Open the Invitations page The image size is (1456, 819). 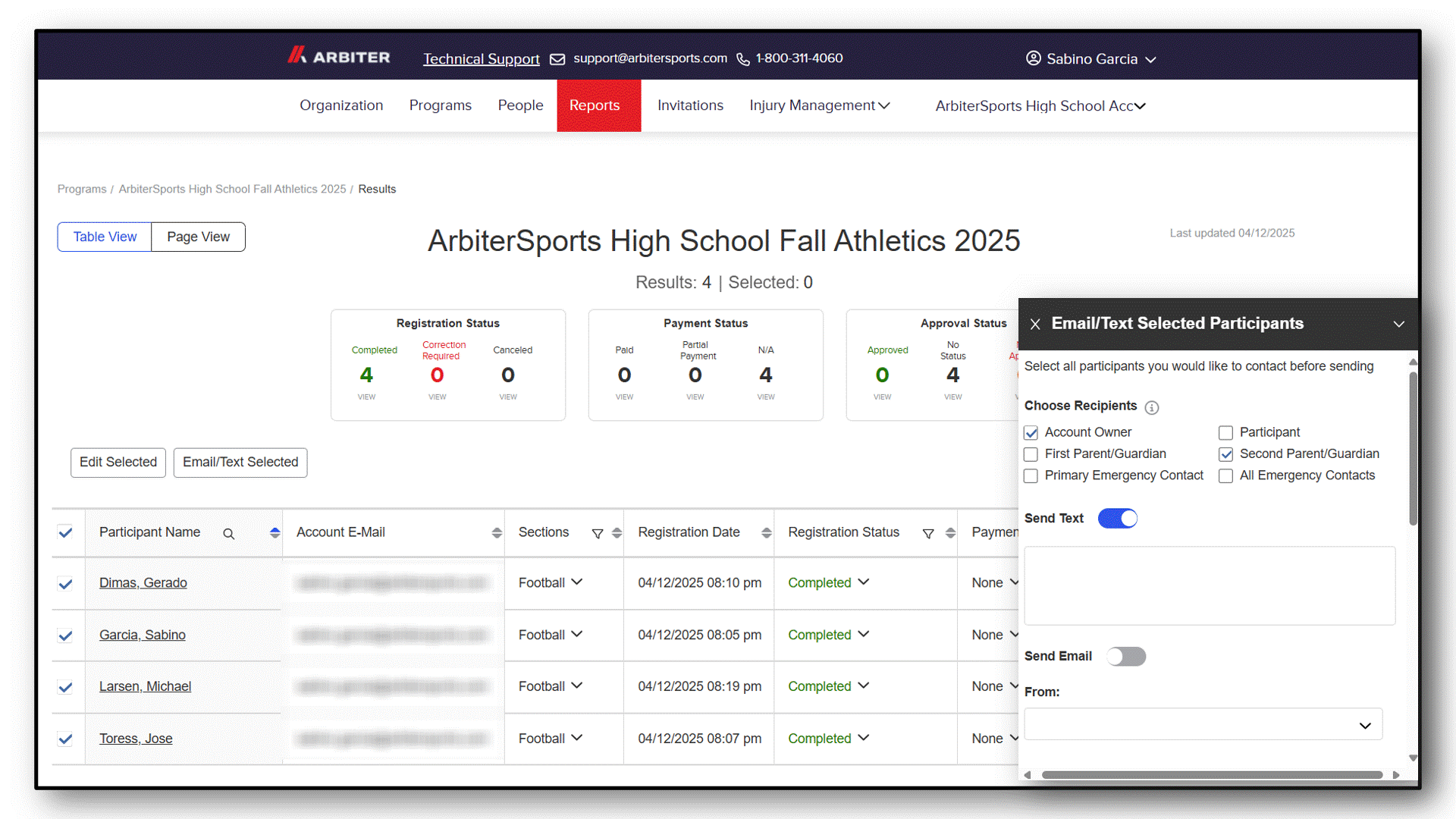690,105
